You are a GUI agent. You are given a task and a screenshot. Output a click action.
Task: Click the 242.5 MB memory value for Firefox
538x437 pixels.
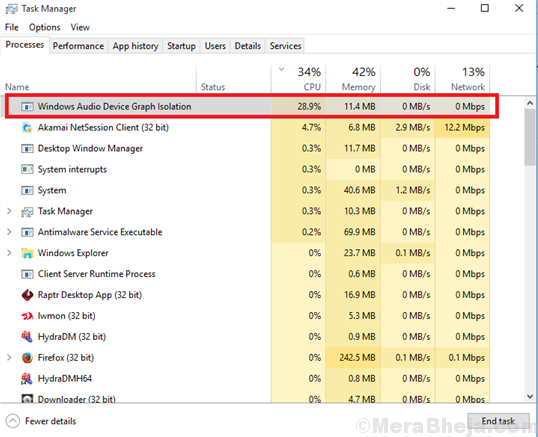[x=357, y=358]
